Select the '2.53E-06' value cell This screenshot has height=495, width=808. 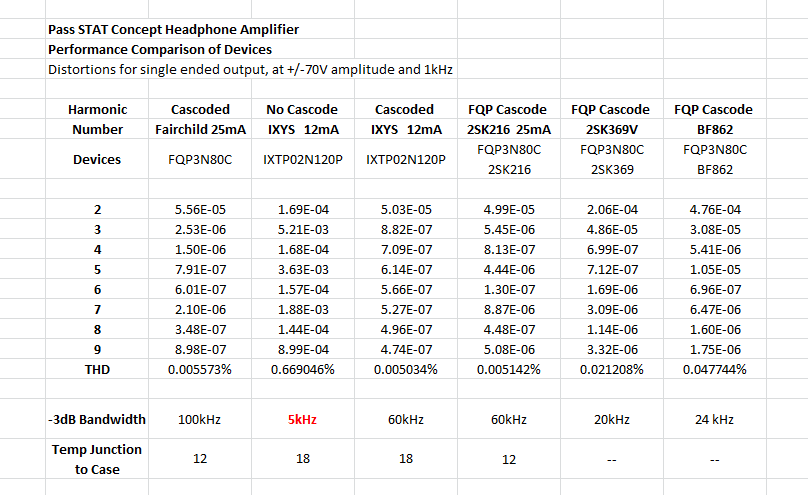(x=200, y=230)
